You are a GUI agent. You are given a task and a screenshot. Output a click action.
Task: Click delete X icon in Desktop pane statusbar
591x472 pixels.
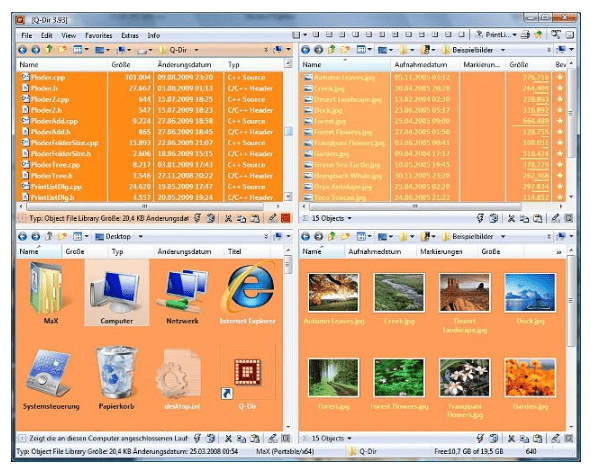point(228,438)
